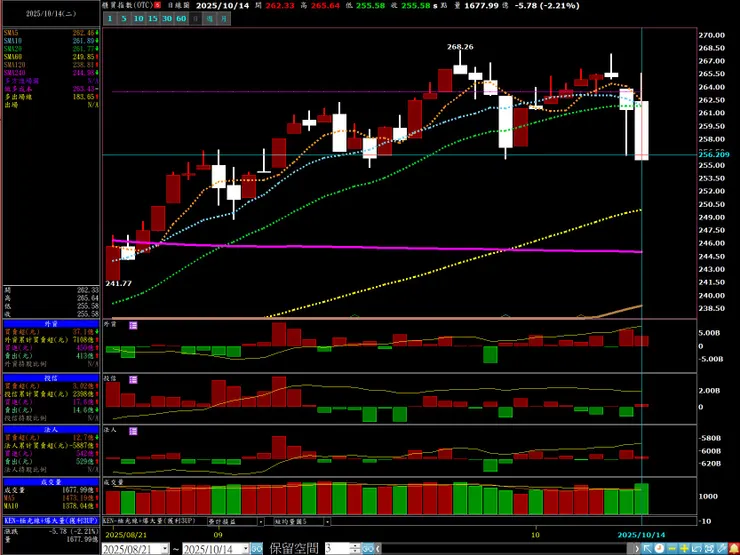Click the SMA10 legend row
740x555 pixels.
coord(51,41)
